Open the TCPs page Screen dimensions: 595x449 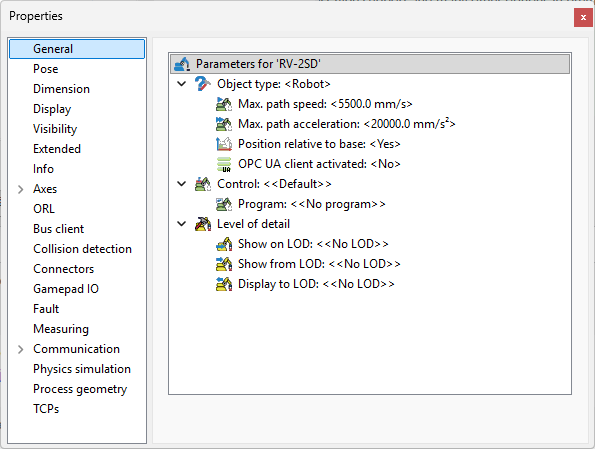click(46, 409)
